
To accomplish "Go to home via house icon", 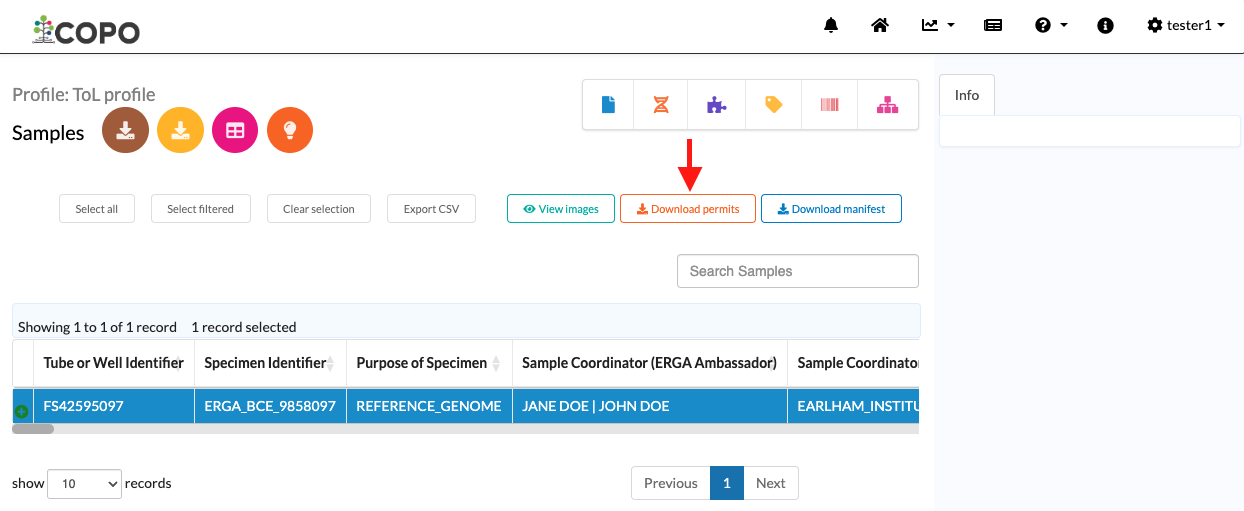I will tap(880, 25).
